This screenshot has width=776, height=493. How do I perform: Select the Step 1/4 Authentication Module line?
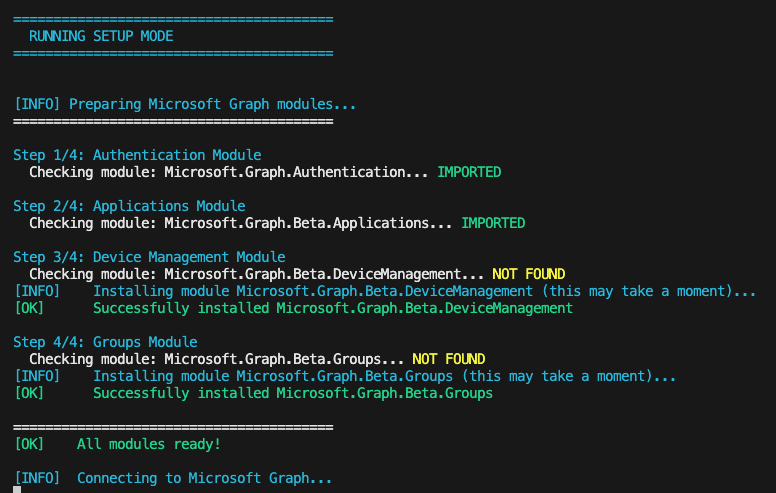pos(137,155)
